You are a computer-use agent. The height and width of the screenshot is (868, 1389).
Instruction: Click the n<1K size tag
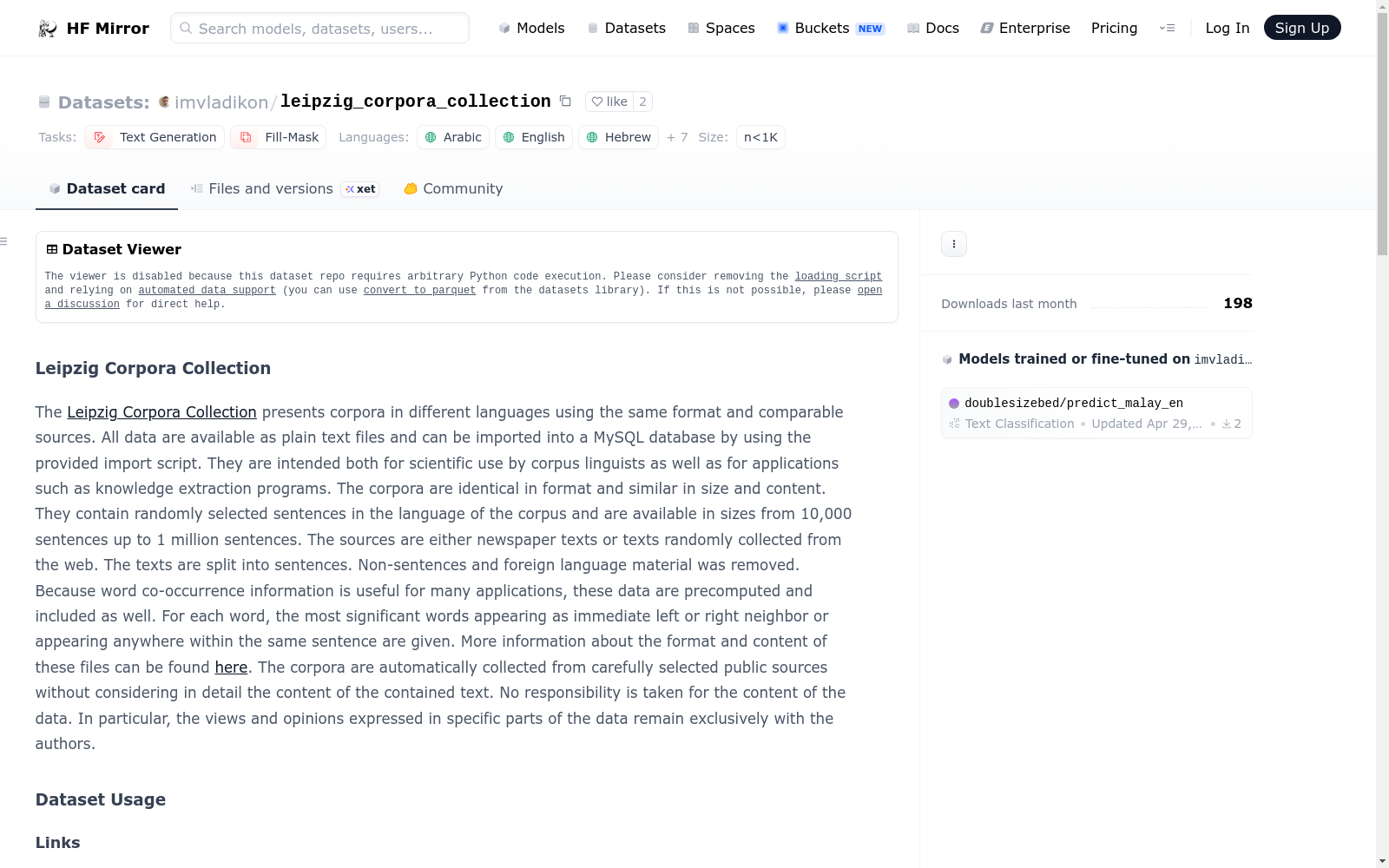760,137
